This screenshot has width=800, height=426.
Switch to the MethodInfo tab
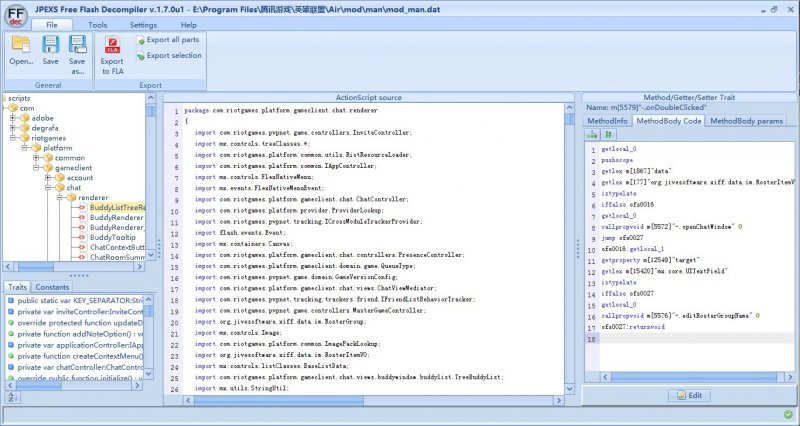pos(608,121)
